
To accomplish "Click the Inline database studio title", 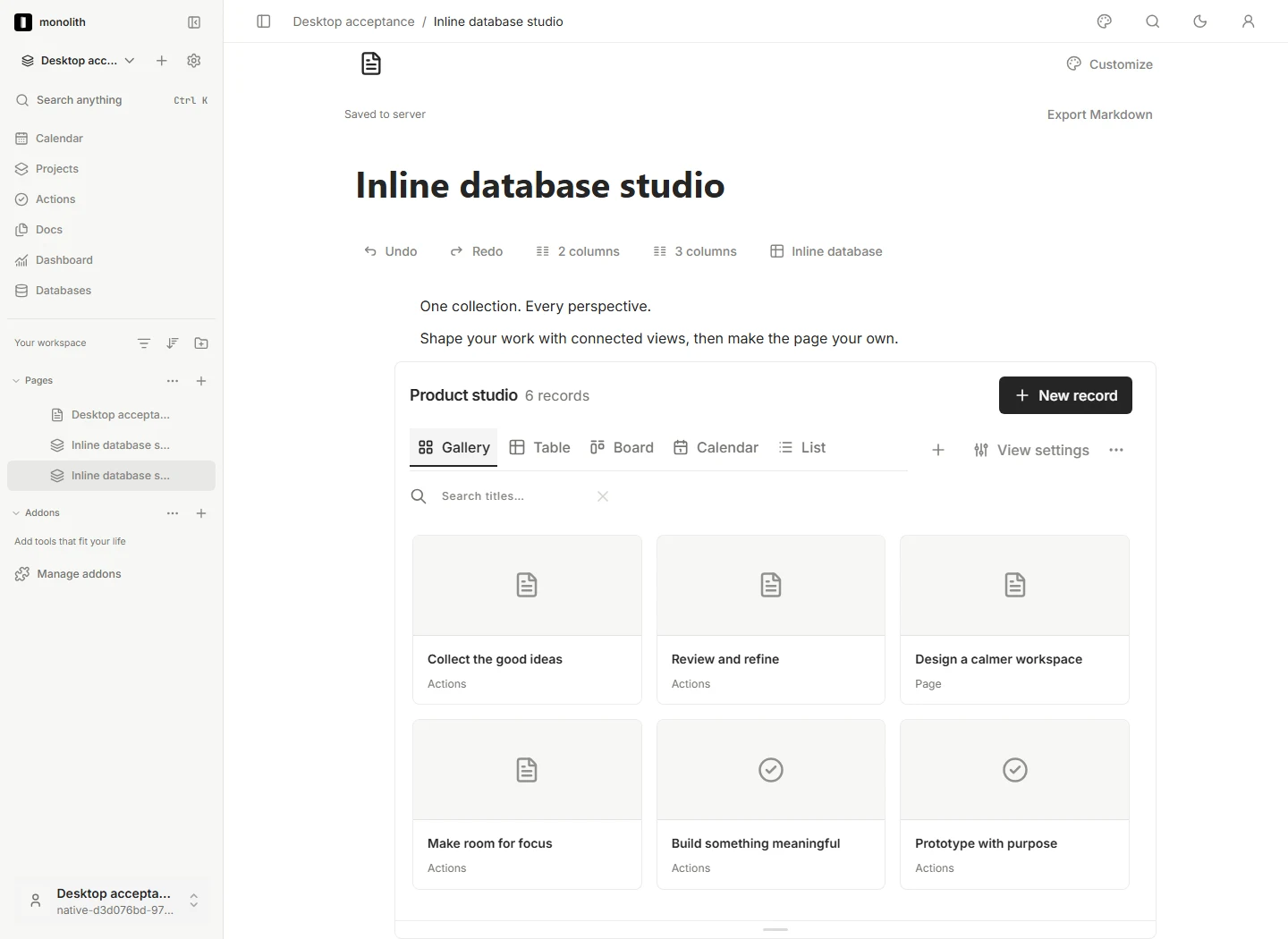I will pyautogui.click(x=540, y=185).
